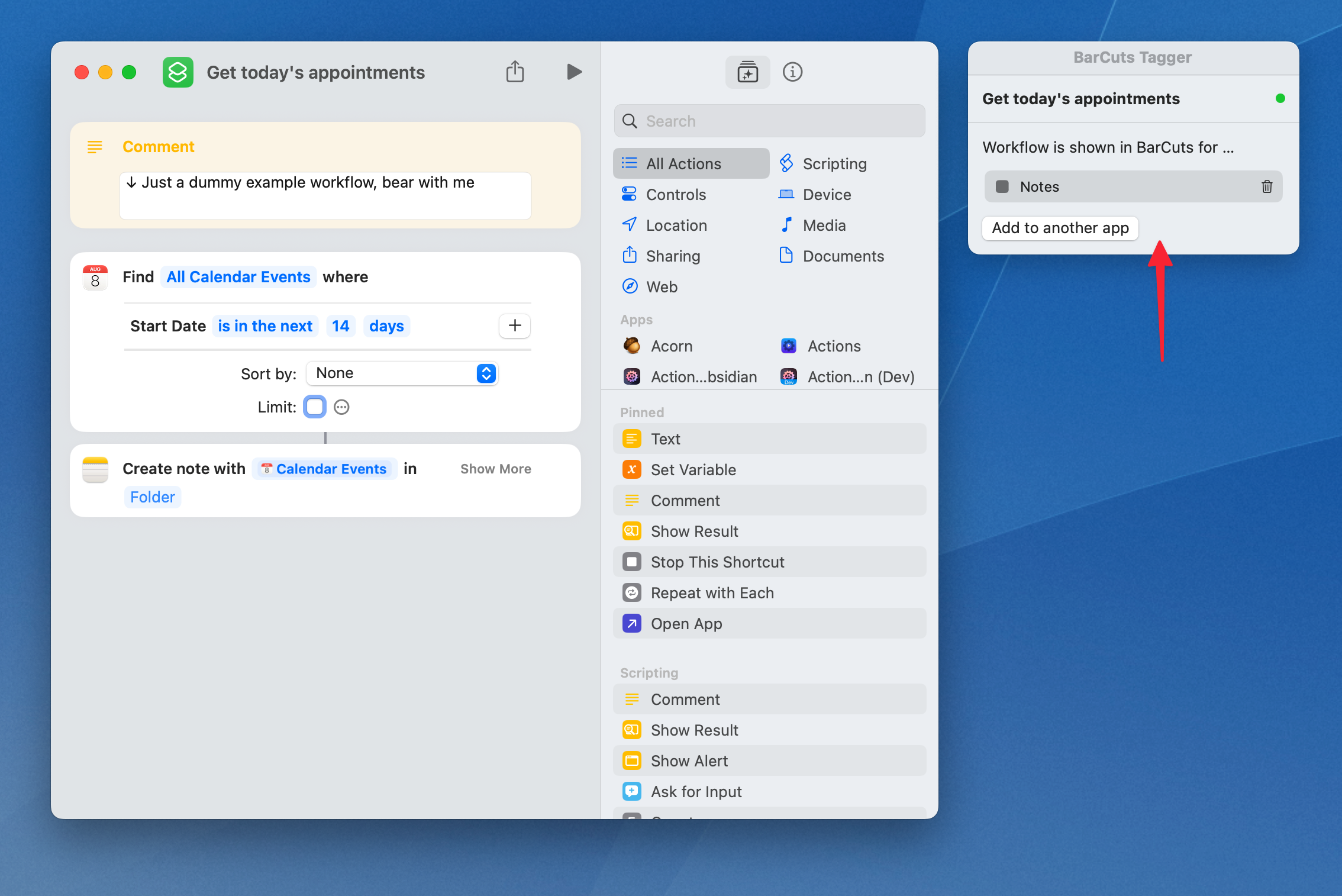Click the action library toolbar icon
Viewport: 1342px width, 896px height.
coord(747,72)
